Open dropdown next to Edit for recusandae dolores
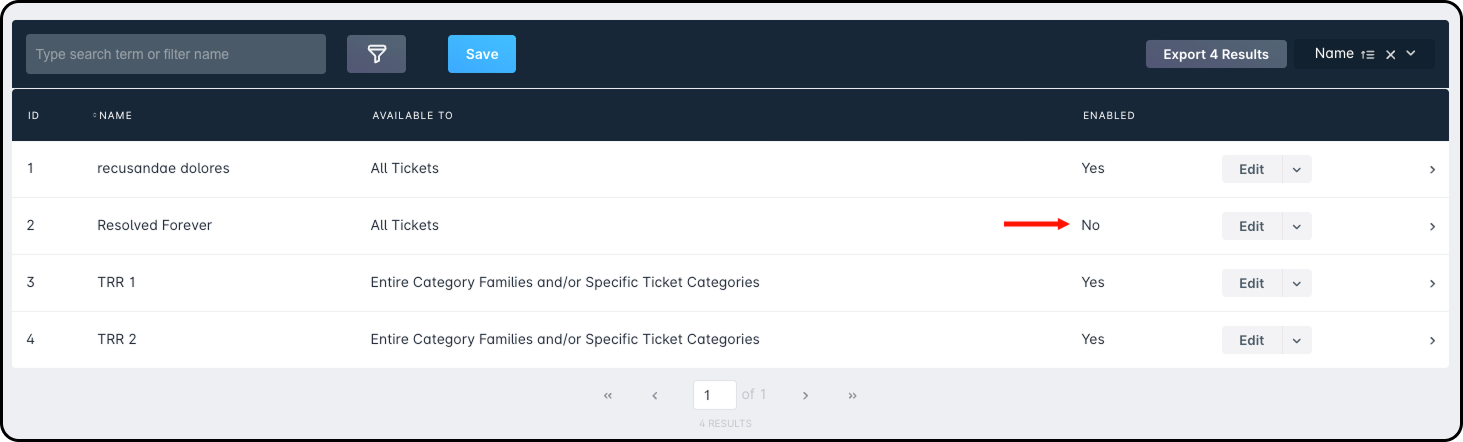1463x442 pixels. (1296, 170)
